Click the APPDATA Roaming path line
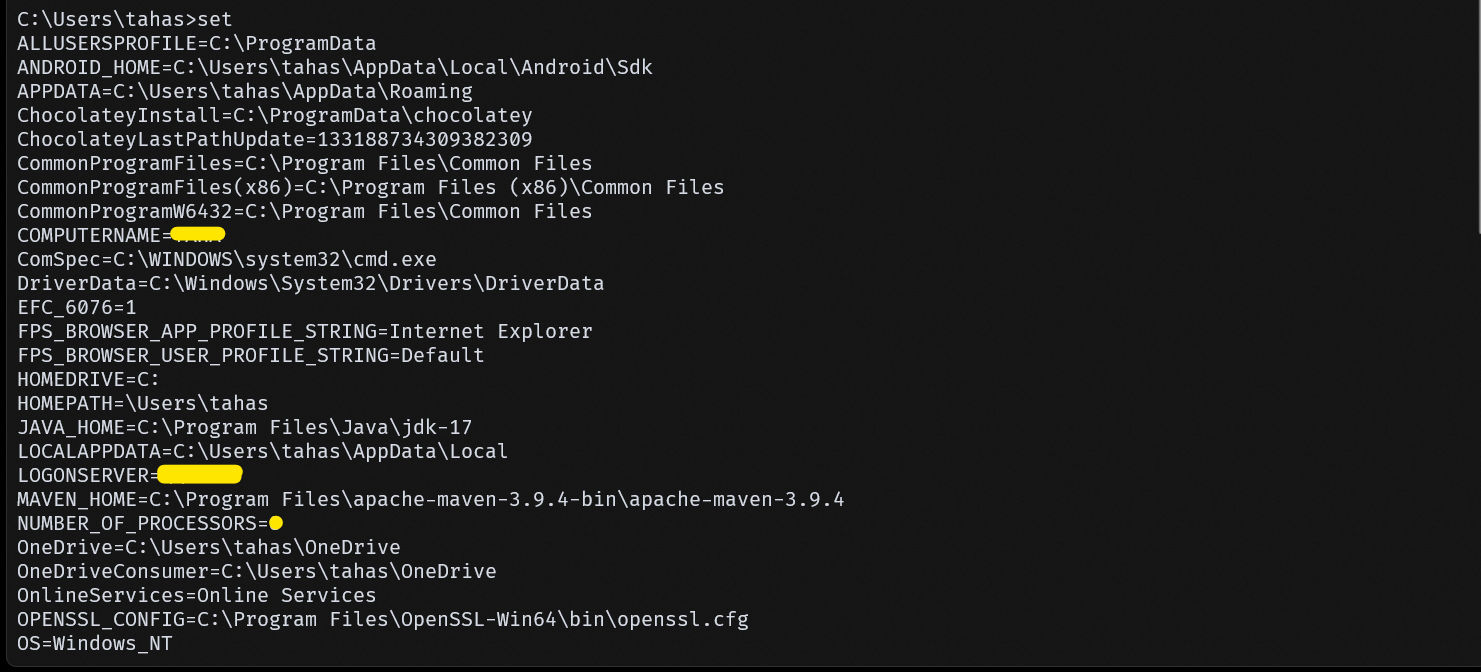 tap(245, 91)
